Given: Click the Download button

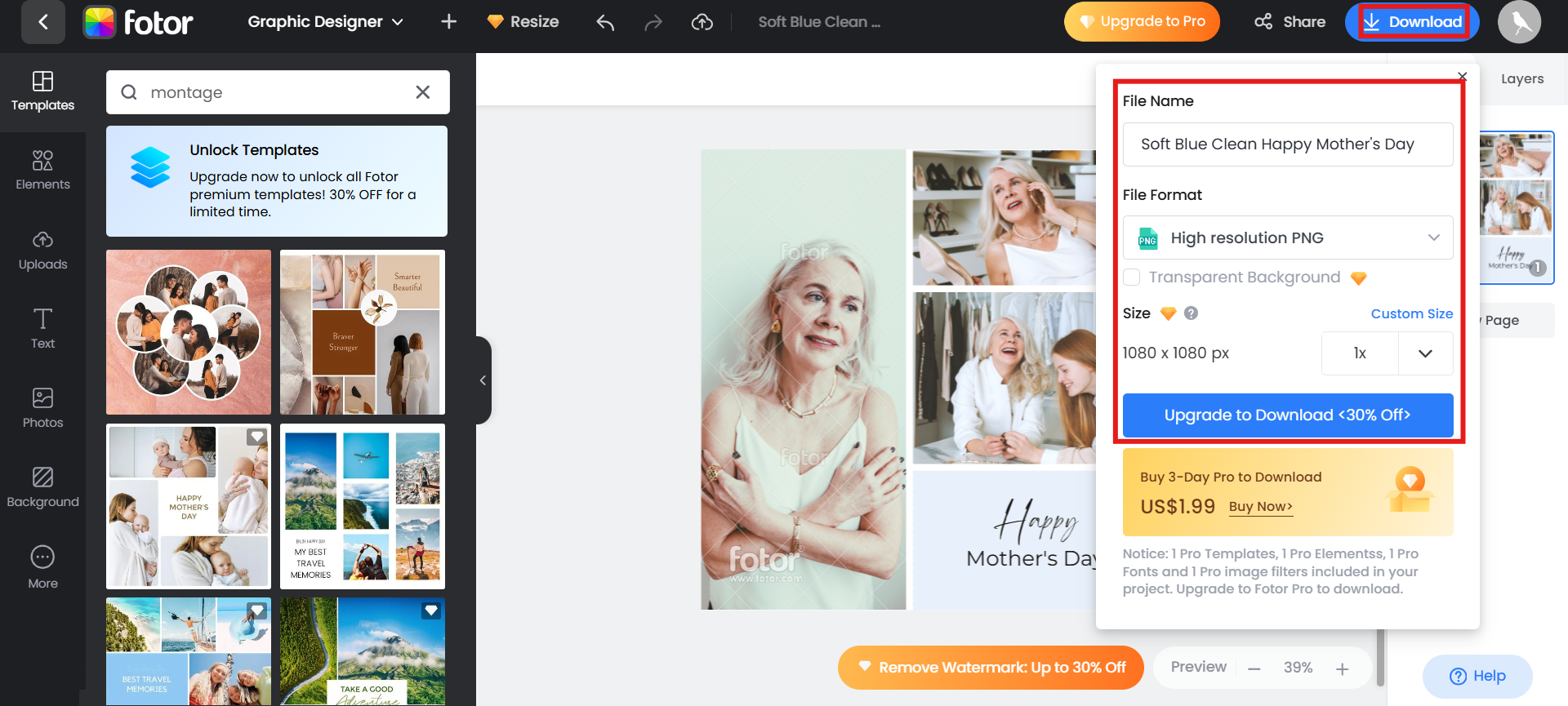Looking at the screenshot, I should click(1413, 22).
